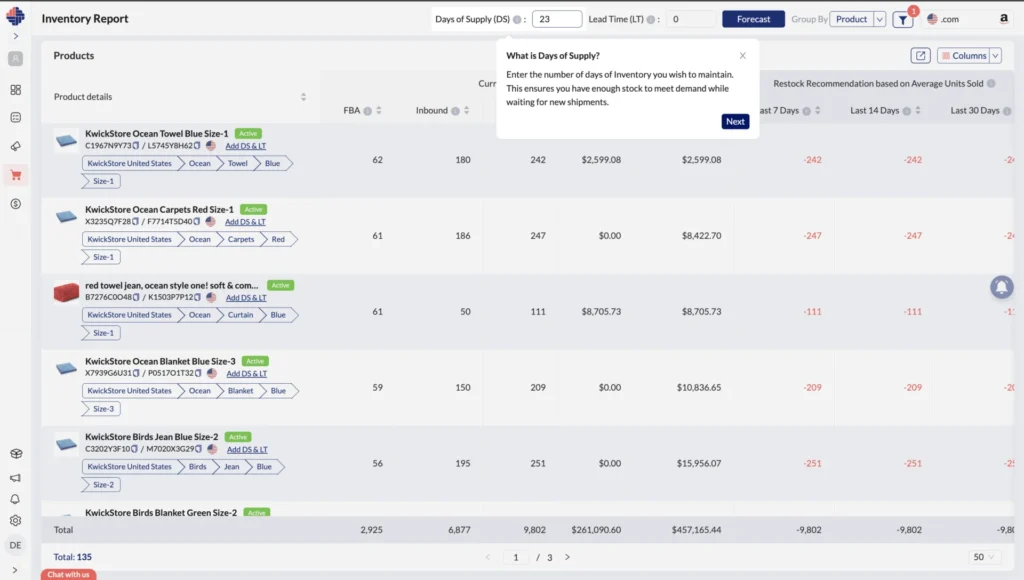Image resolution: width=1024 pixels, height=580 pixels.
Task: Click the Towel tag in first product
Action: (x=237, y=163)
